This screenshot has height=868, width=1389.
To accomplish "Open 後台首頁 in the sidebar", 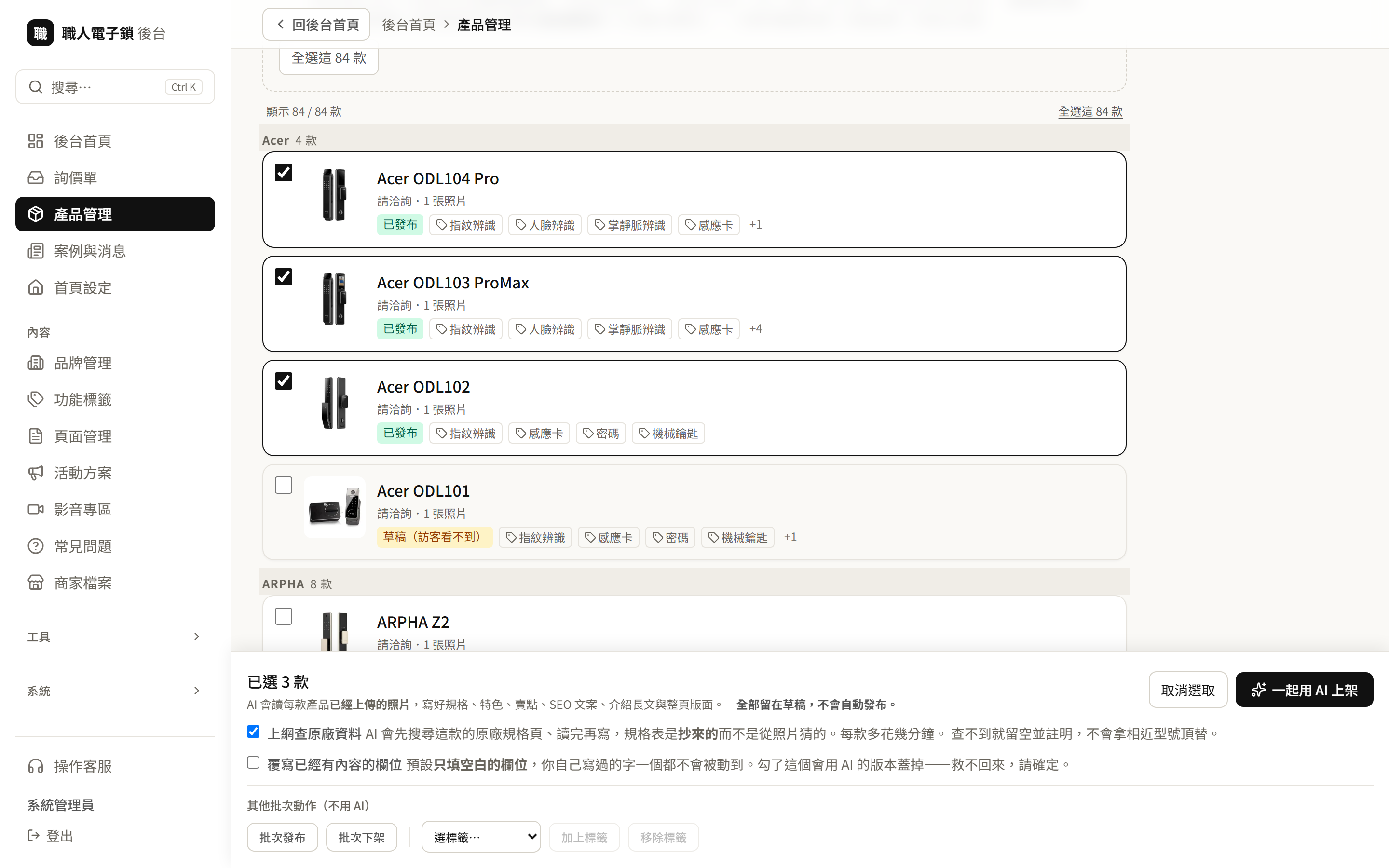I will point(115,141).
